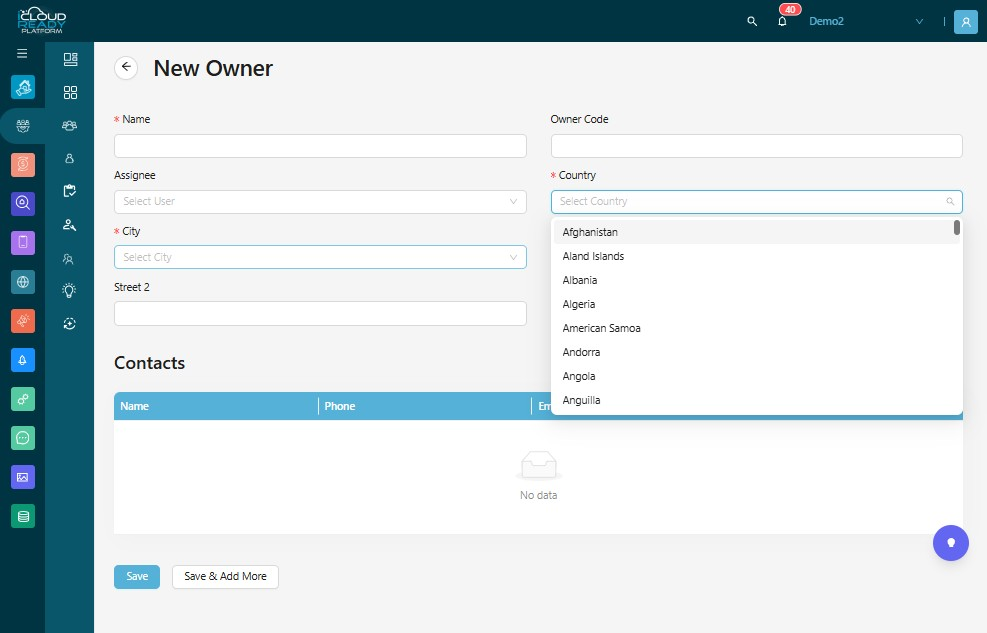Click the Save button
The width and height of the screenshot is (987, 633).
click(137, 576)
